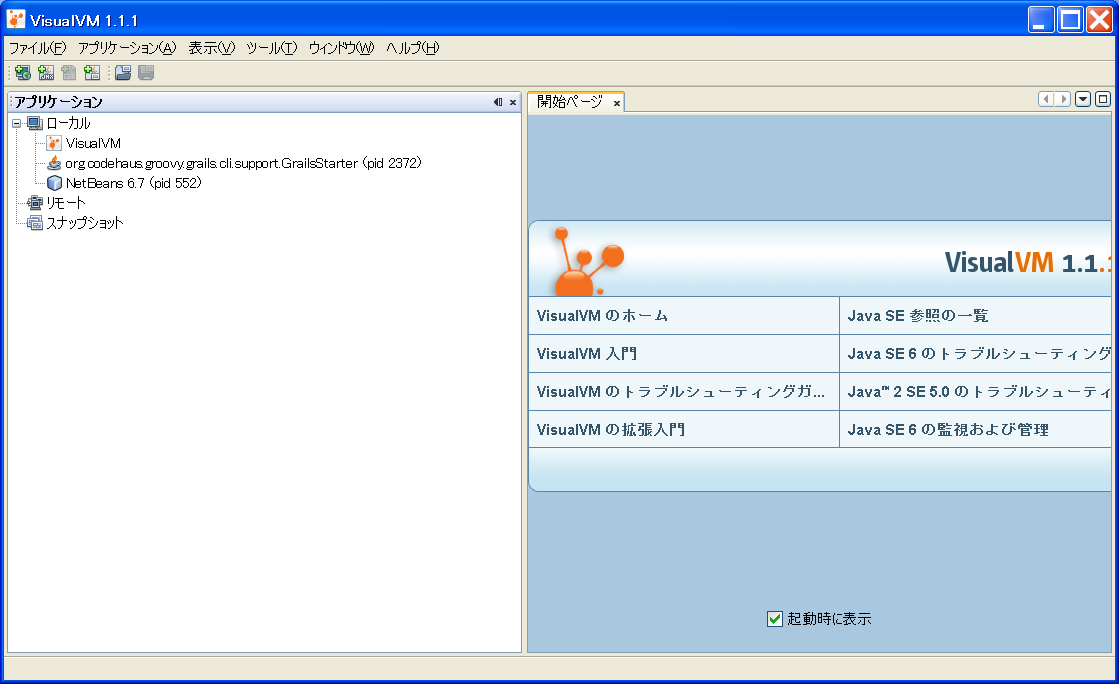
Task: Click the greyed Save floppy-disk icon
Action: click(146, 72)
